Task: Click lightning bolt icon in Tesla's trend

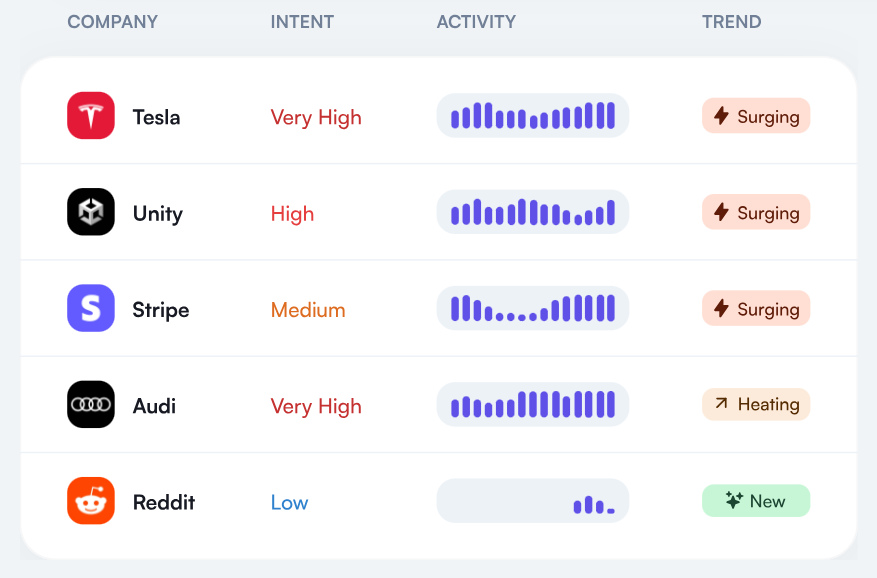Action: [722, 116]
